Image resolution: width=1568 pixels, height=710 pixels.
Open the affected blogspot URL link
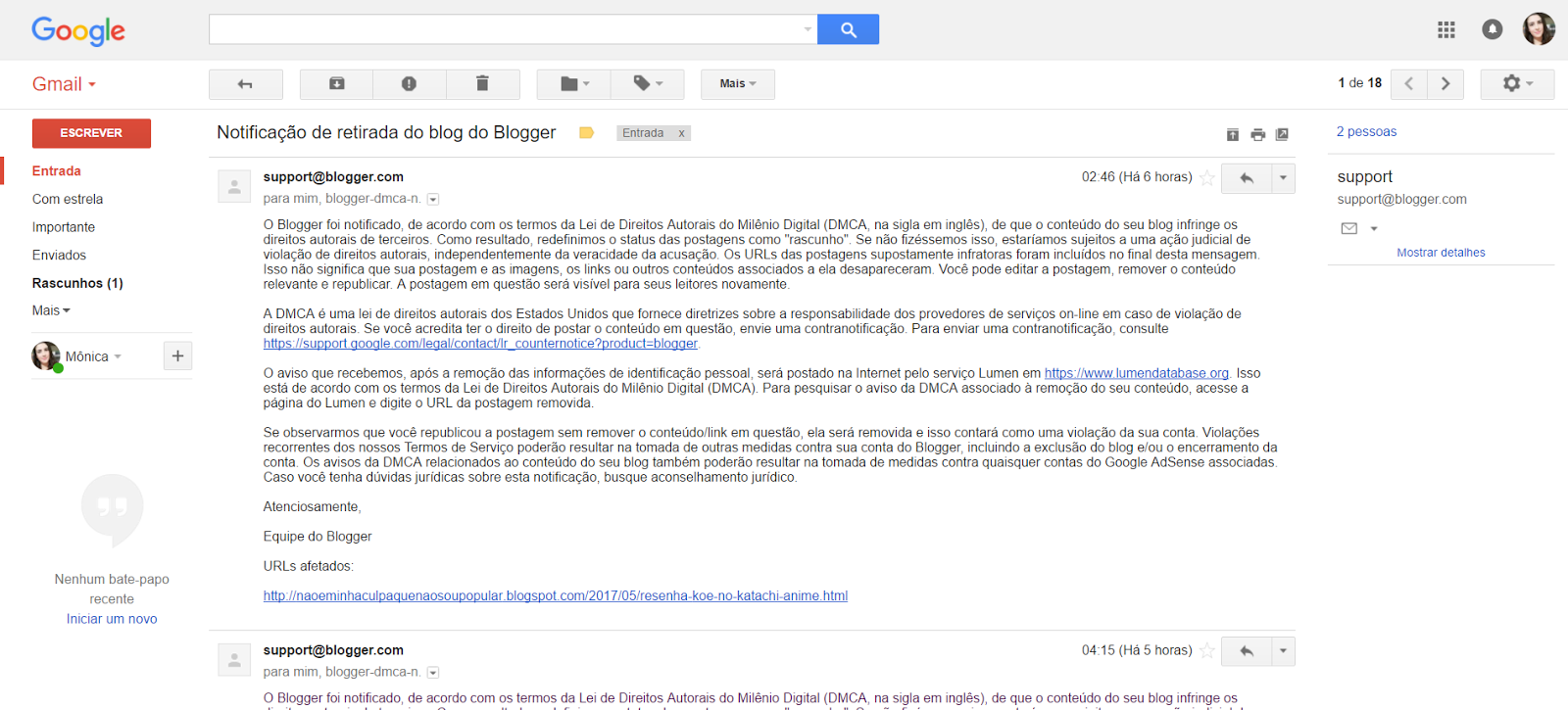556,595
